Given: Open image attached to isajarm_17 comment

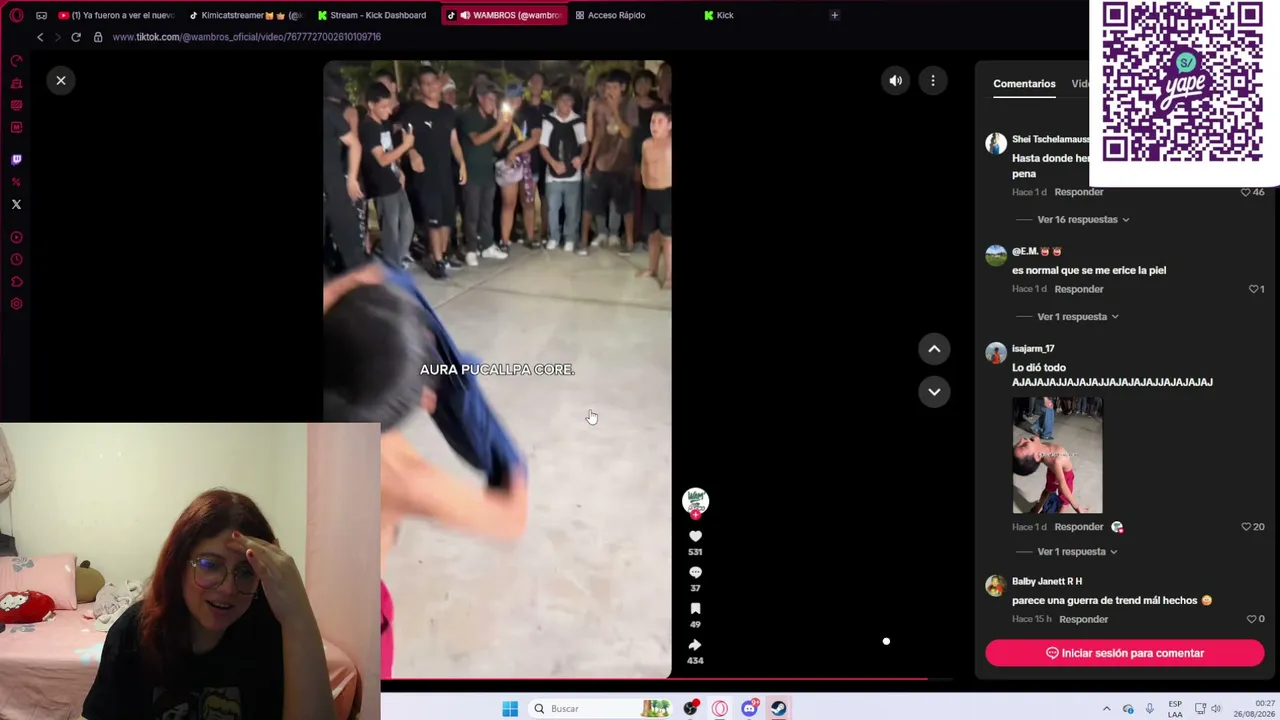Looking at the screenshot, I should [1057, 455].
